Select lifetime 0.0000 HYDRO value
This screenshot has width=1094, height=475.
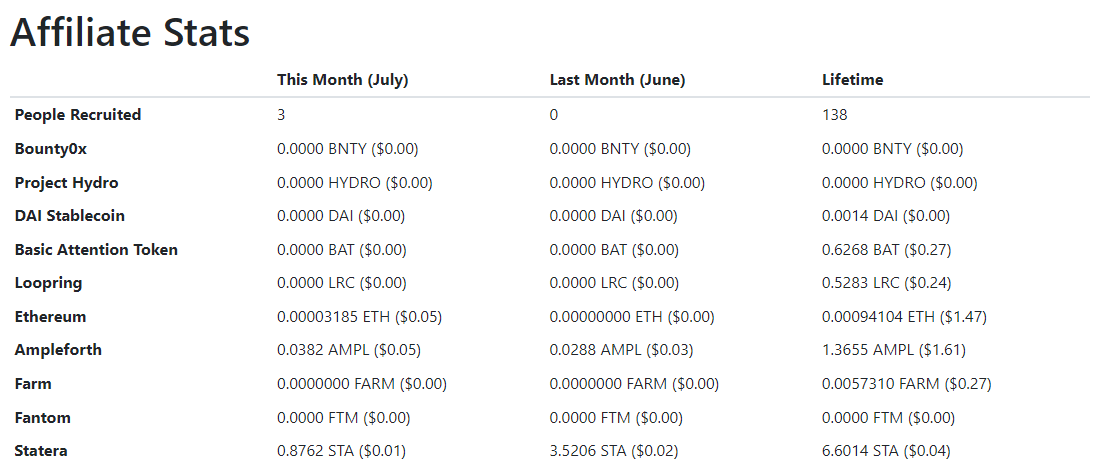(x=900, y=183)
